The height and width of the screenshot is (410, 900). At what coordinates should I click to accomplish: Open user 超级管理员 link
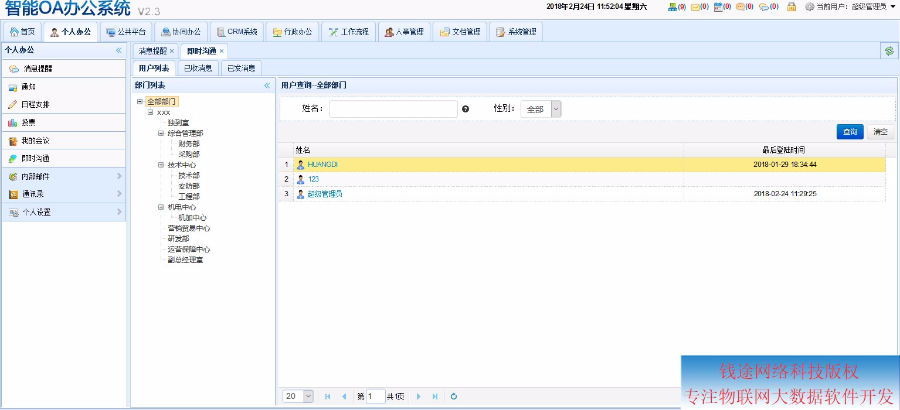pos(325,194)
